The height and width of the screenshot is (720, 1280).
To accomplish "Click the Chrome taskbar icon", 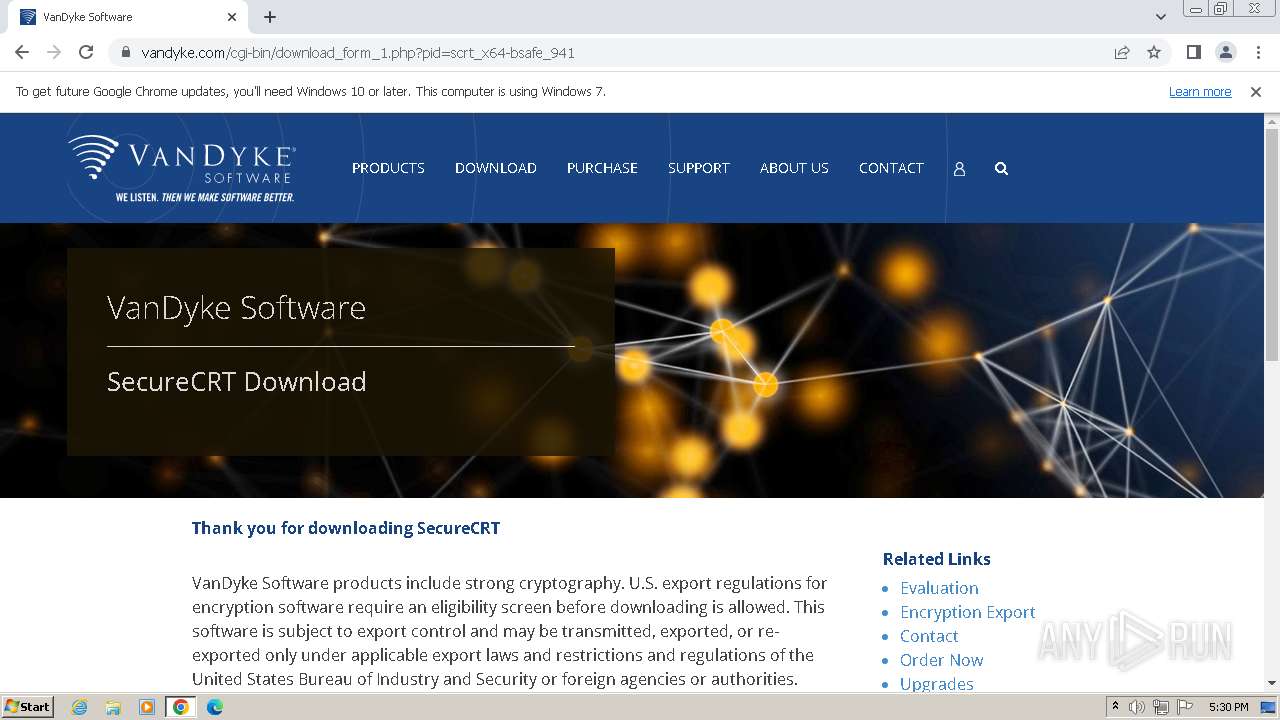I will pyautogui.click(x=181, y=707).
